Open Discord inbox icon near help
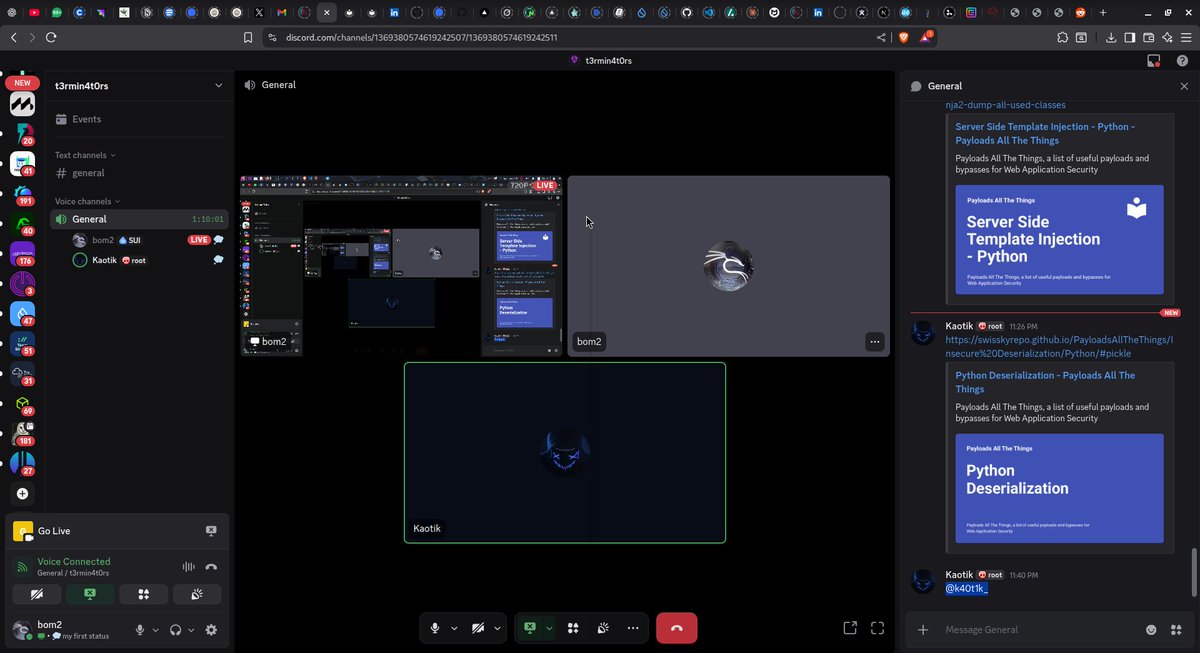 coord(1154,61)
